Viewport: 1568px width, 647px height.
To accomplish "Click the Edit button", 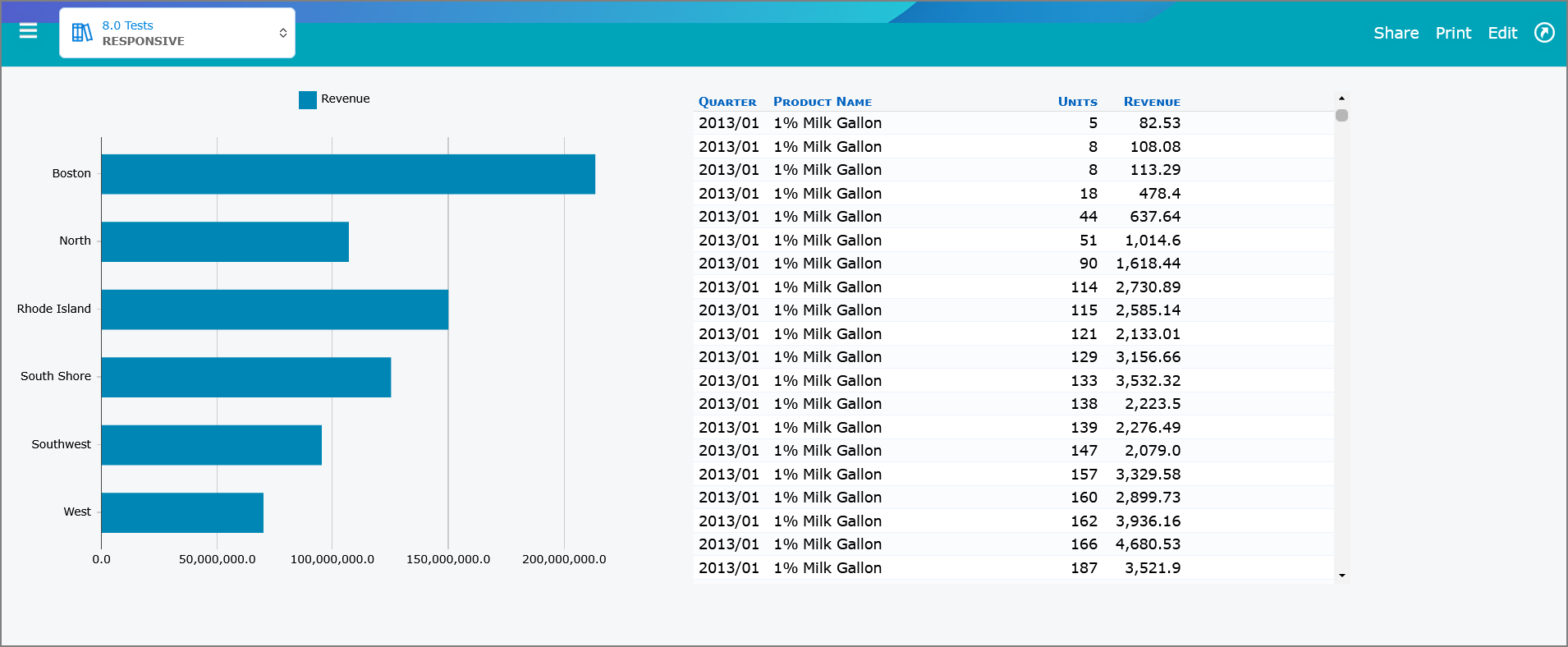I will point(1502,33).
